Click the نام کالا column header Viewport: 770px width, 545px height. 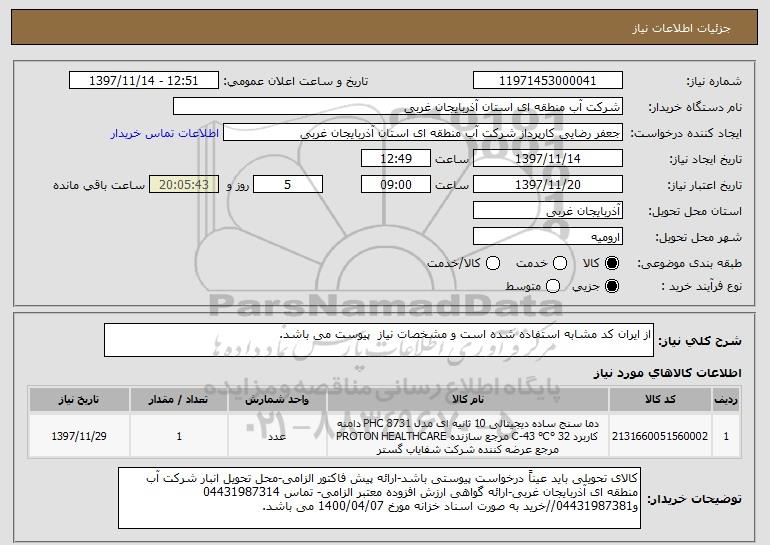pos(468,399)
